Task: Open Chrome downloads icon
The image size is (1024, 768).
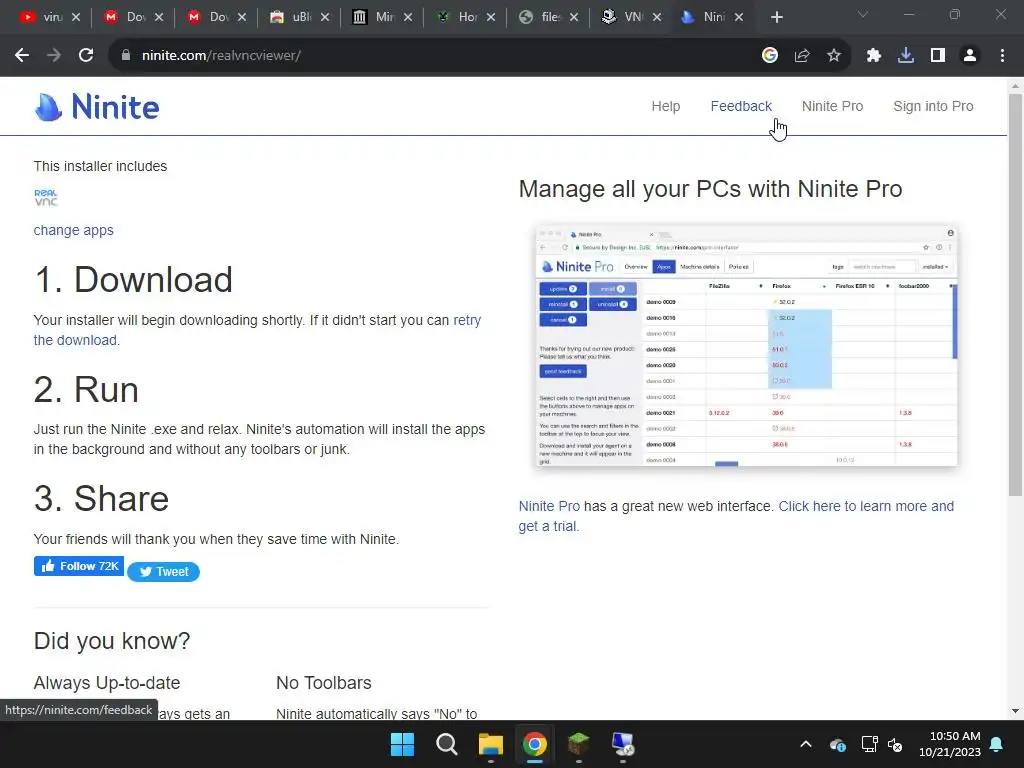Action: click(906, 56)
